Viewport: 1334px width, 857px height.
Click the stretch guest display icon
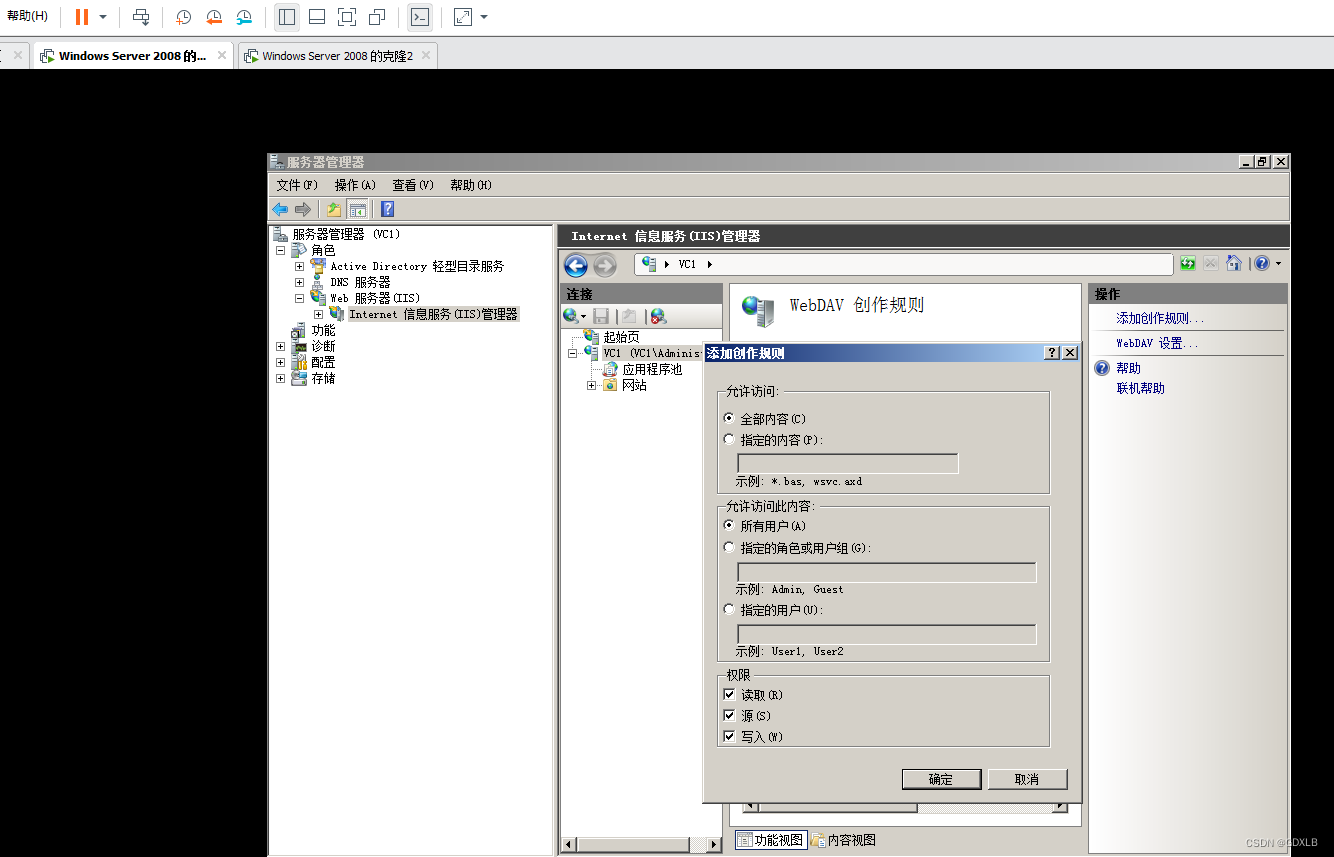463,17
